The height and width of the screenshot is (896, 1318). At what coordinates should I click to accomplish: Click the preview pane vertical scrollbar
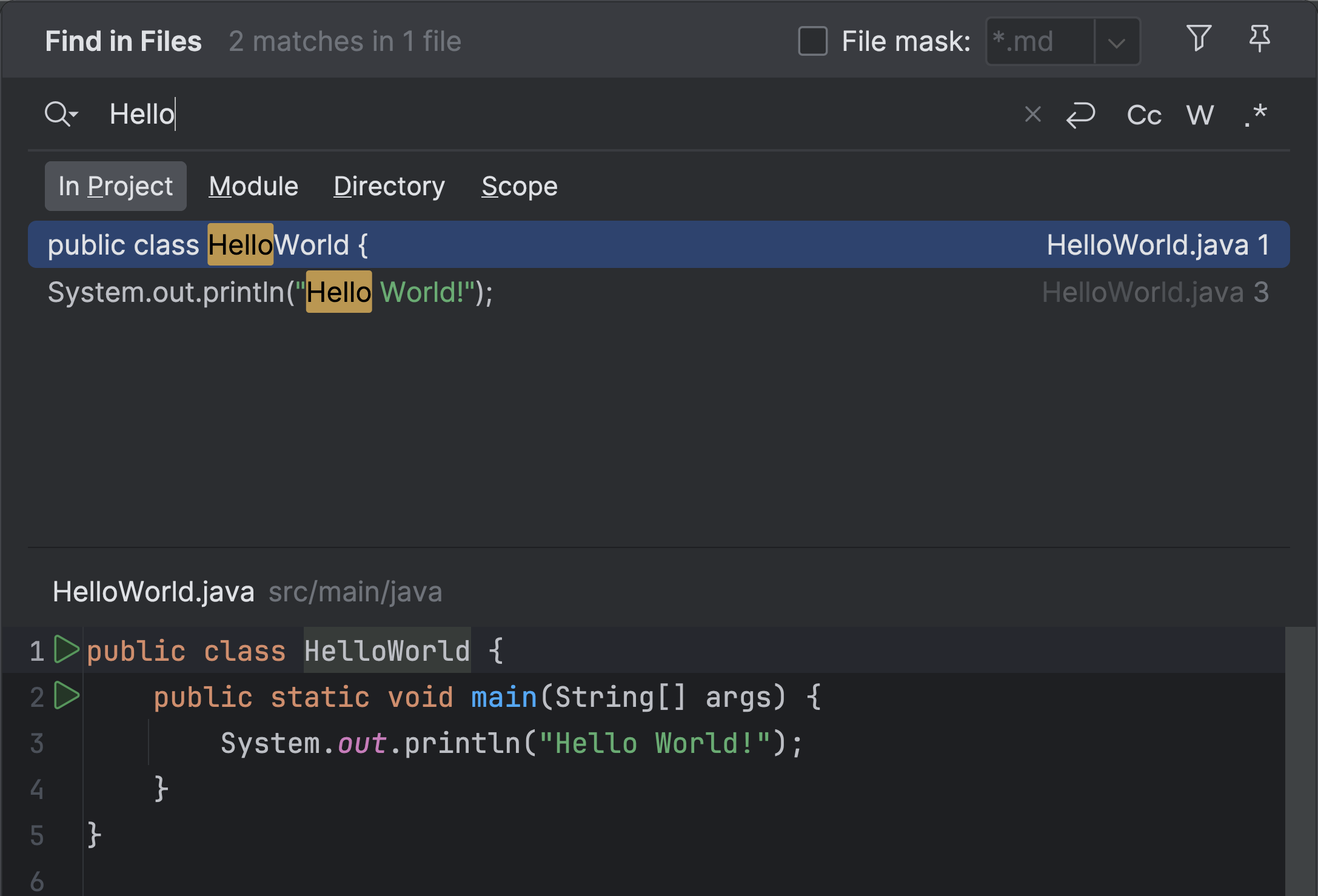1300,760
